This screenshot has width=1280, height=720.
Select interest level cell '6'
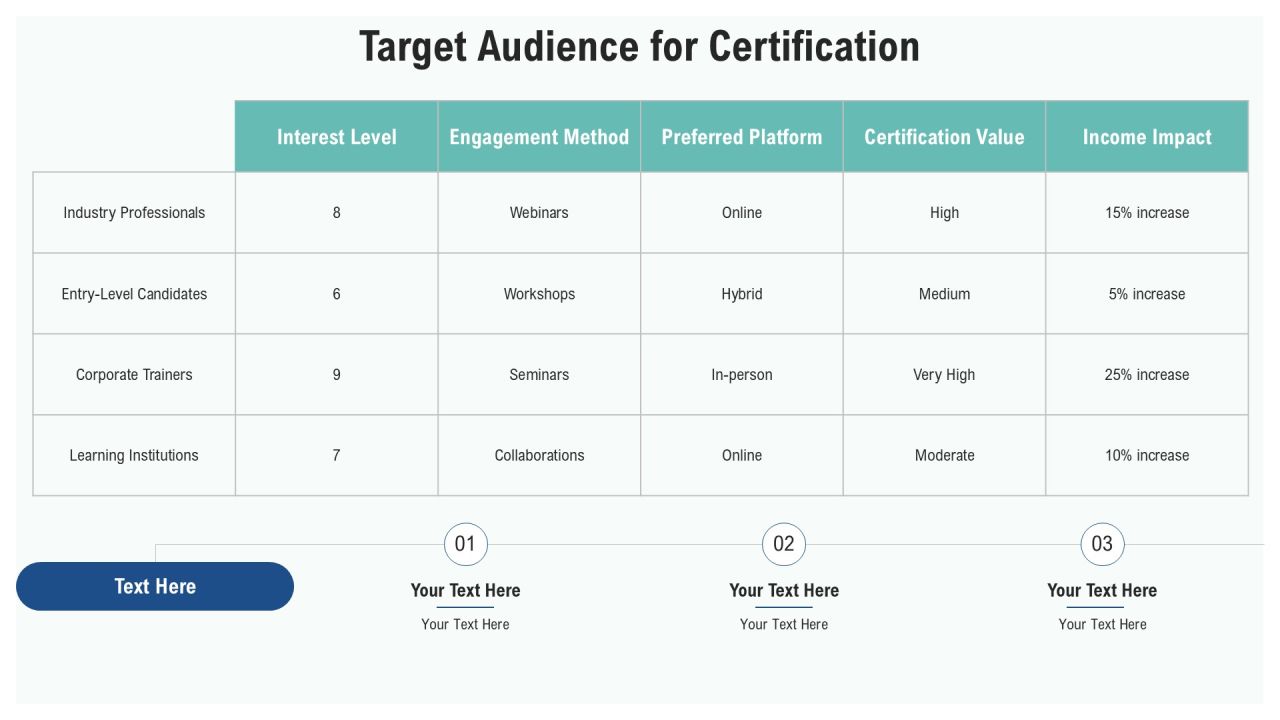[337, 294]
